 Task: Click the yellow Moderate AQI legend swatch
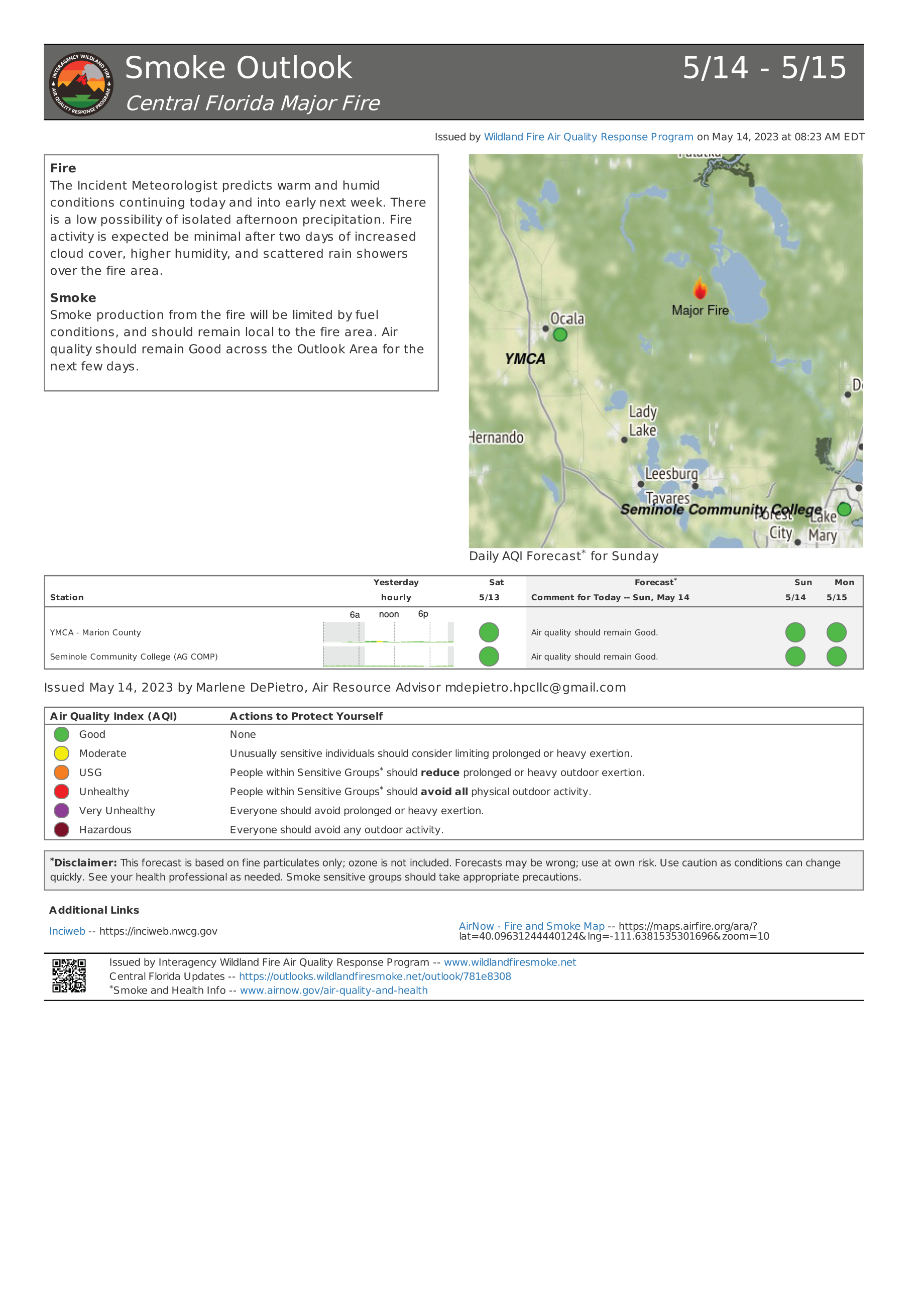click(x=61, y=753)
